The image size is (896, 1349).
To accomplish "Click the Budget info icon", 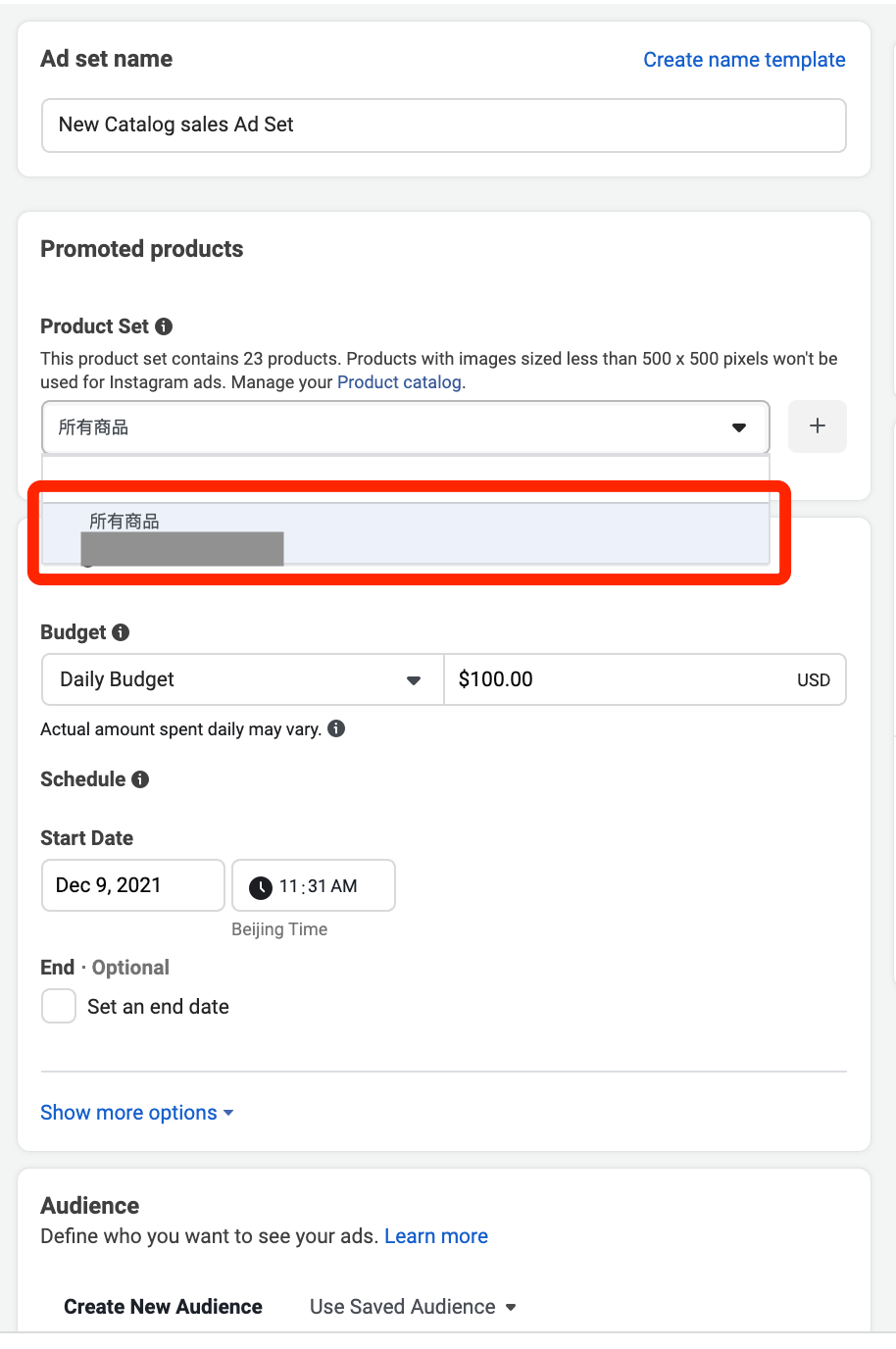I will pos(121,632).
